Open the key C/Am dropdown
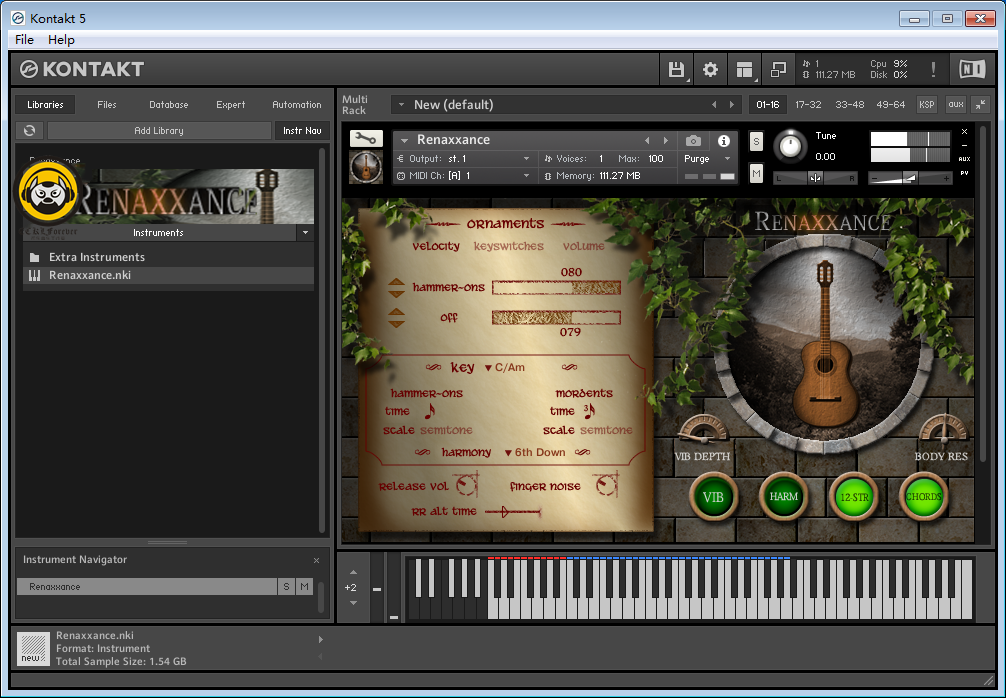The image size is (1006, 698). pyautogui.click(x=505, y=368)
